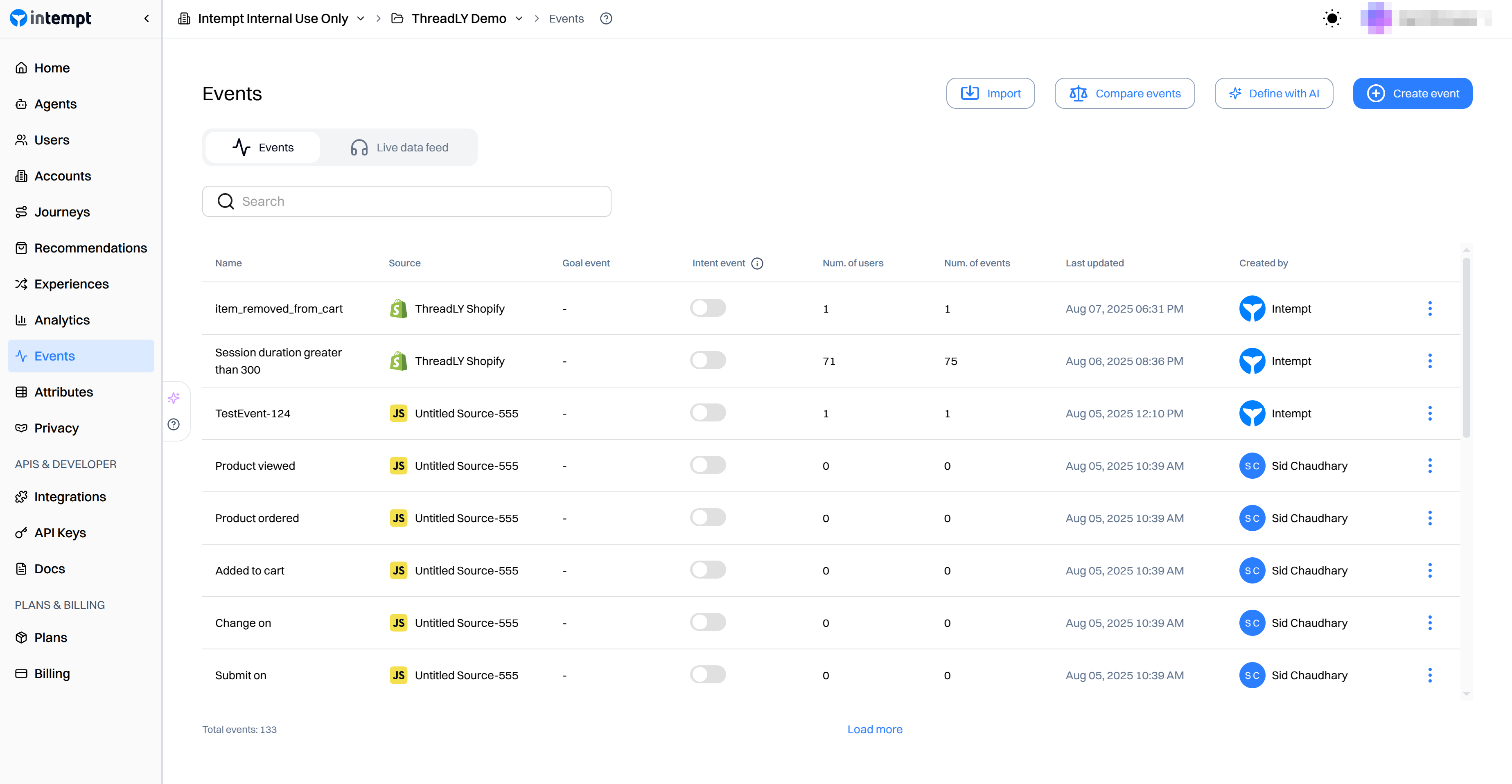This screenshot has width=1512, height=784.
Task: Click Define with AI button
Action: point(1274,93)
